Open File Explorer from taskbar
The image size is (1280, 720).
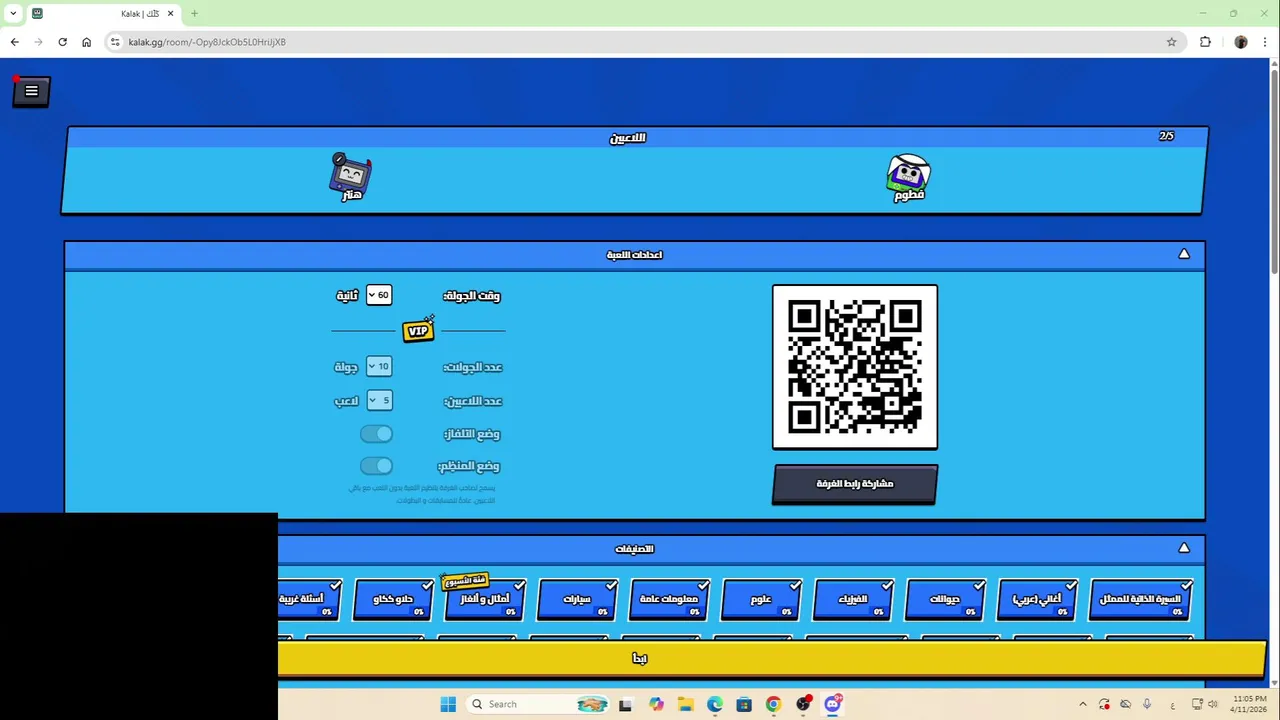coord(685,704)
